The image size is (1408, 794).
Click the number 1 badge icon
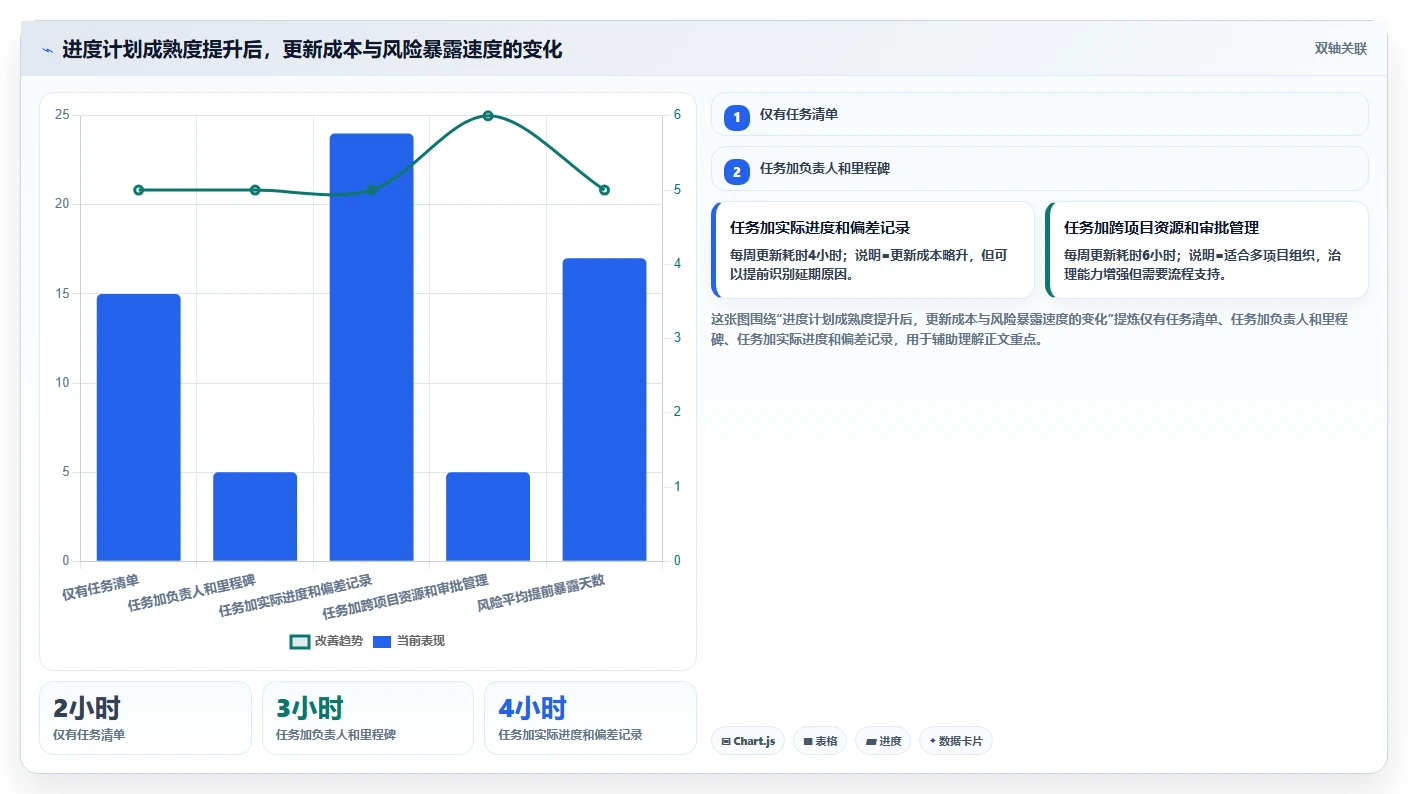(x=737, y=118)
